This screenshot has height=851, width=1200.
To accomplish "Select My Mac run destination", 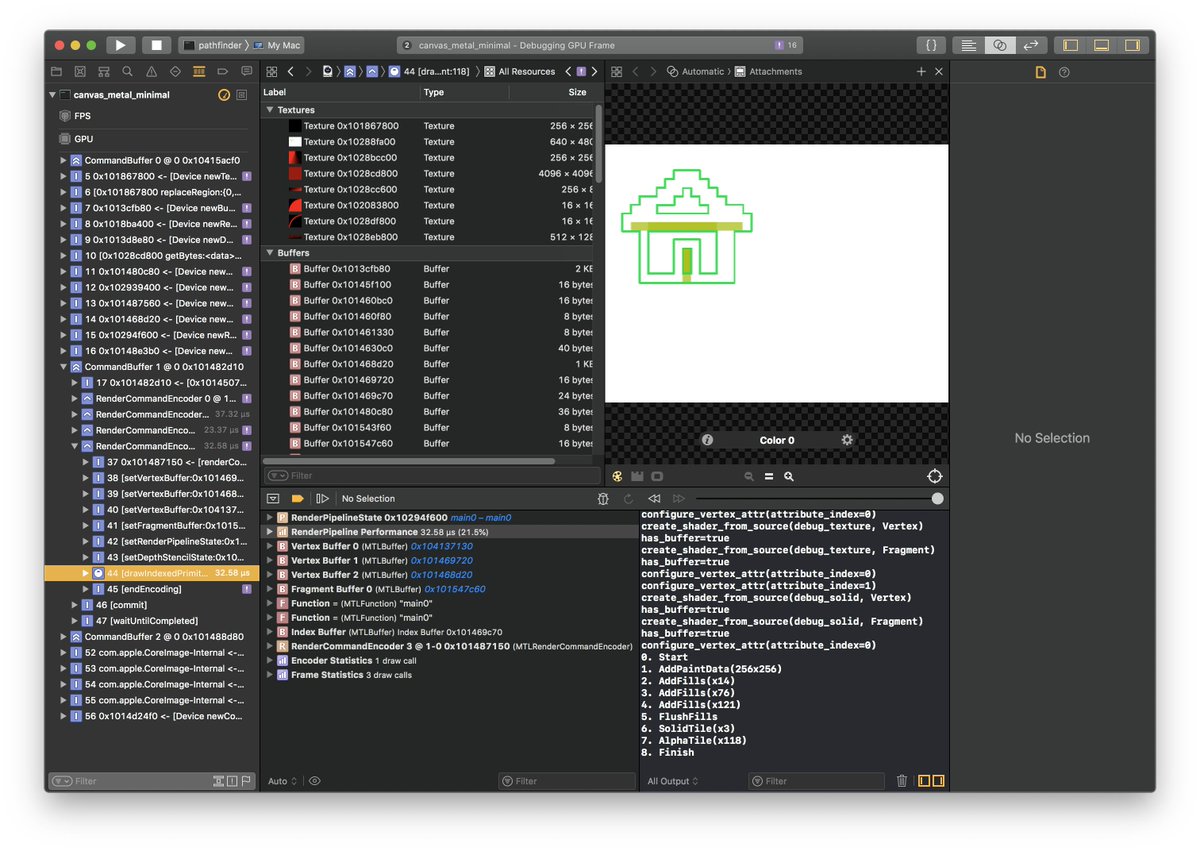I will pos(278,45).
